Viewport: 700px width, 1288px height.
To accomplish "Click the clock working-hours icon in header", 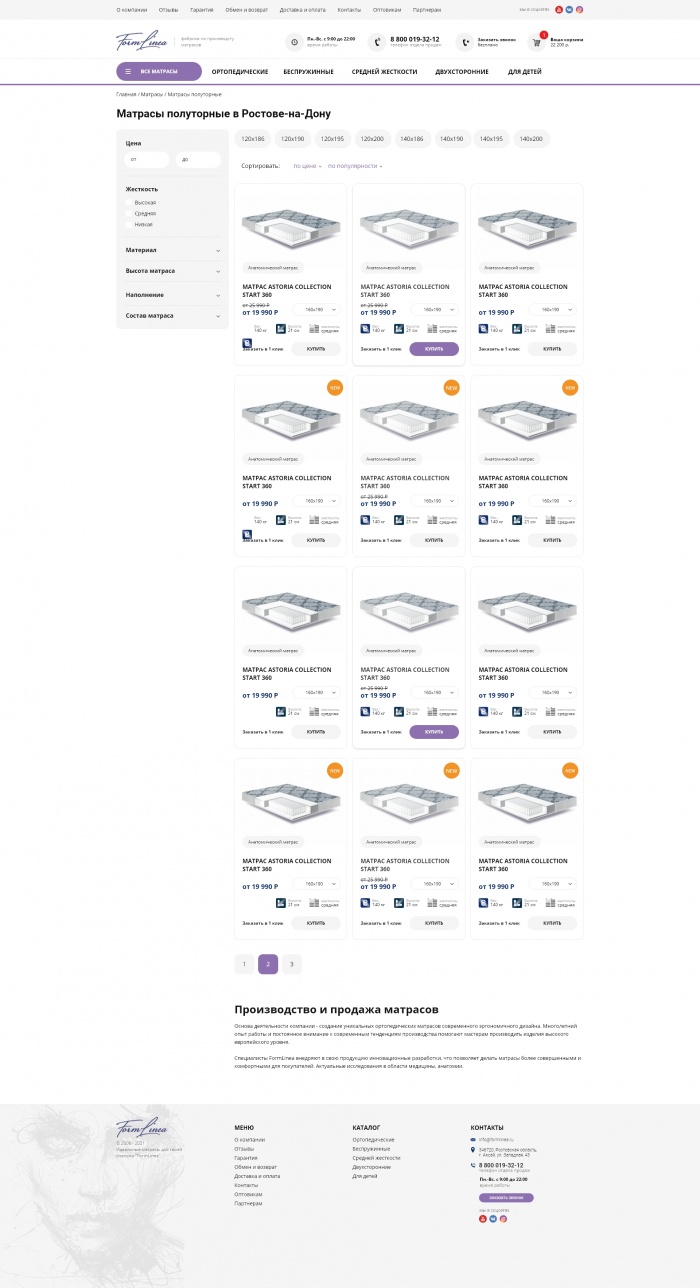I will (294, 42).
